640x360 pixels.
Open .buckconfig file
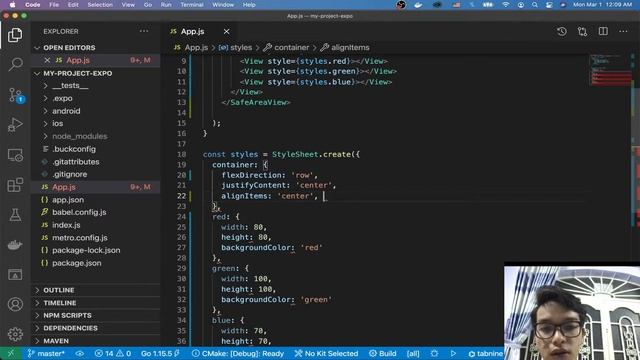pyautogui.click(x=96, y=149)
